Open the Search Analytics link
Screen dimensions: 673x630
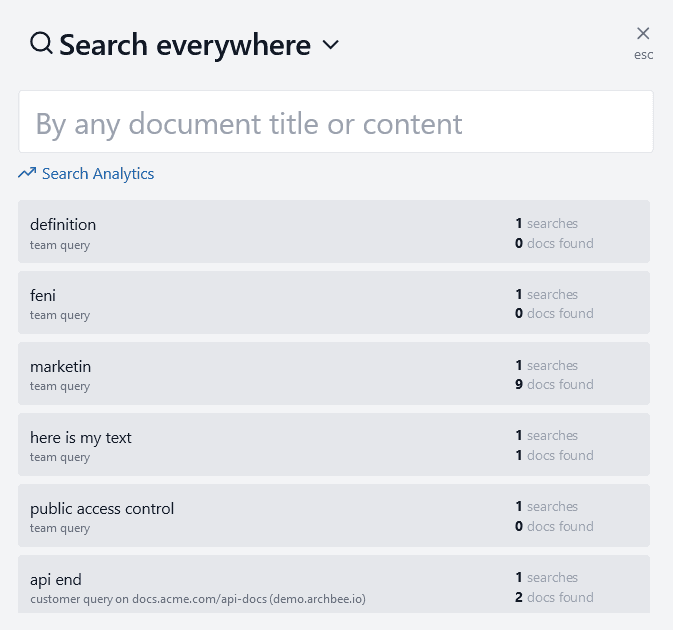pos(97,174)
